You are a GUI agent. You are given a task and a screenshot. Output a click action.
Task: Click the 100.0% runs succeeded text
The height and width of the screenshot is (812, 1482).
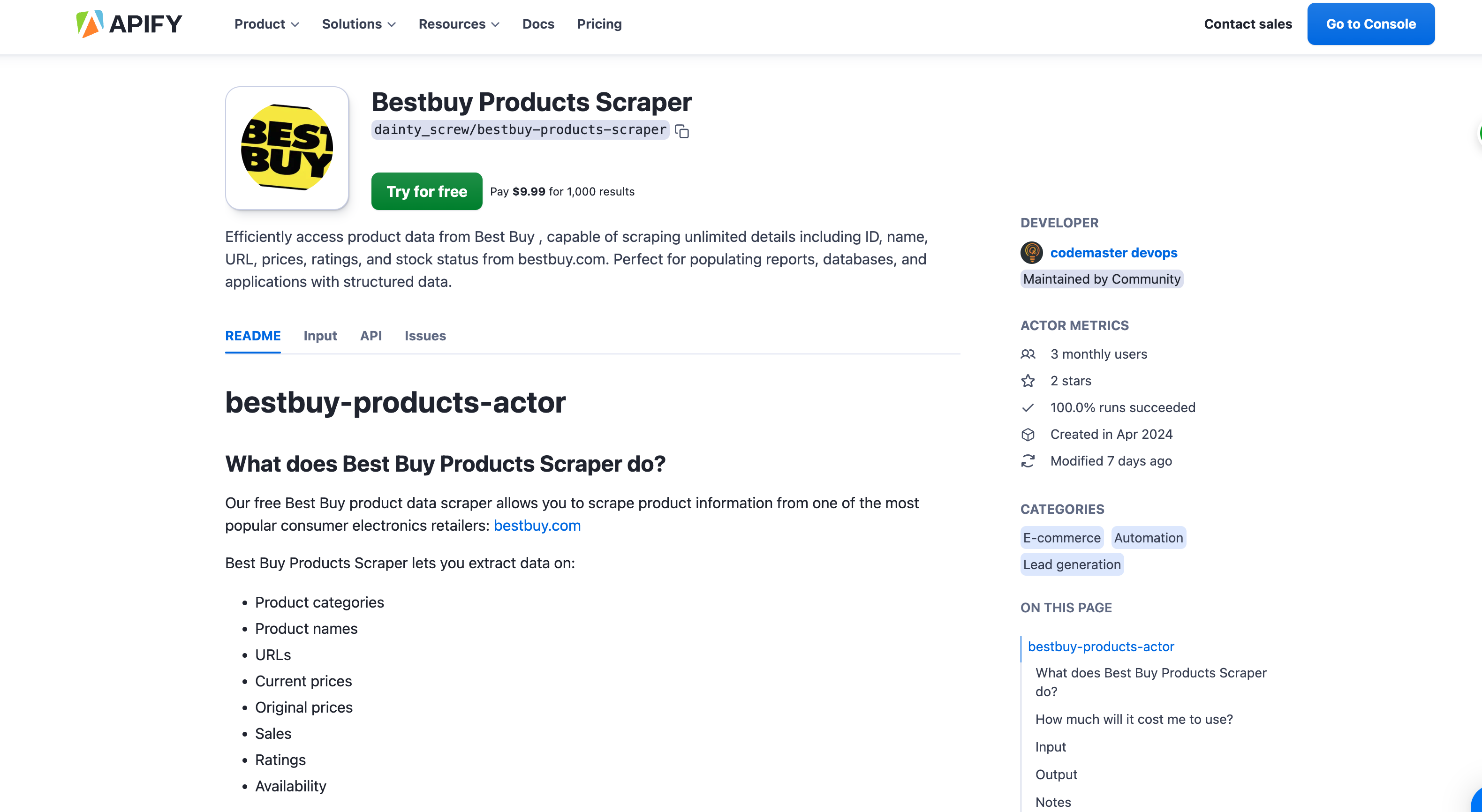[x=1122, y=408]
